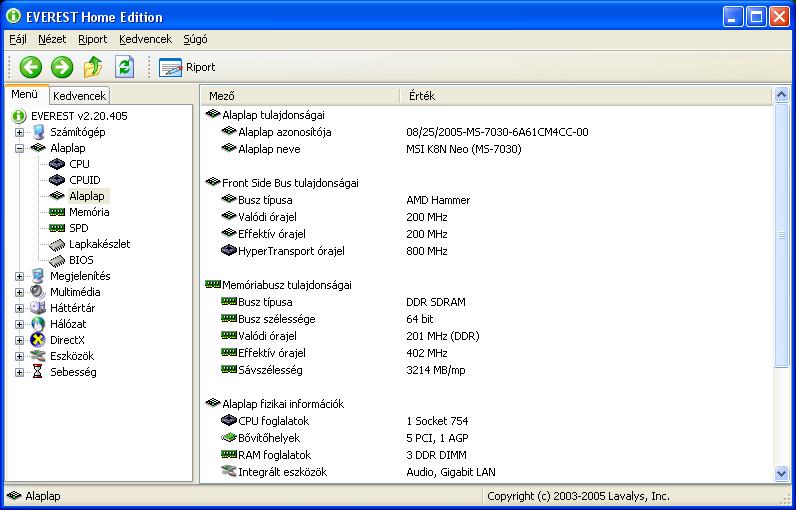Switch to the Kedvencek tab
This screenshot has height=510, width=796.
[x=80, y=96]
